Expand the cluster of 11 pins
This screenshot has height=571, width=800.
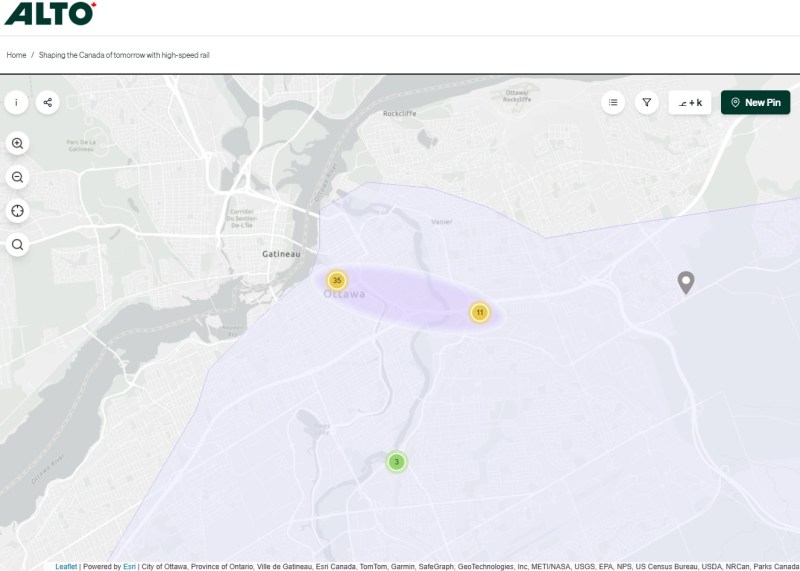(x=480, y=313)
